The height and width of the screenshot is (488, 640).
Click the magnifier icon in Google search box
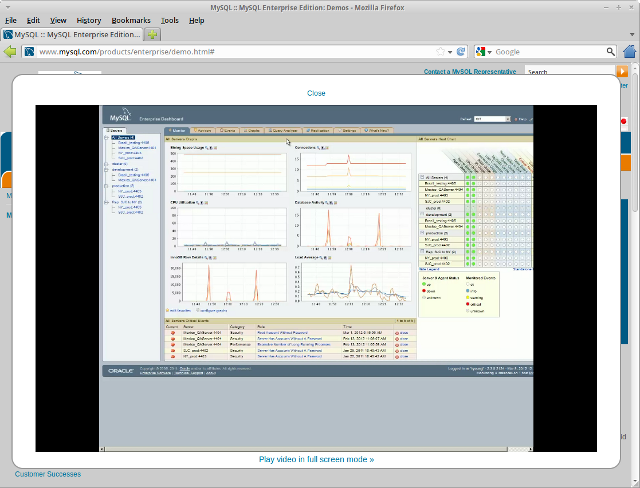click(610, 51)
